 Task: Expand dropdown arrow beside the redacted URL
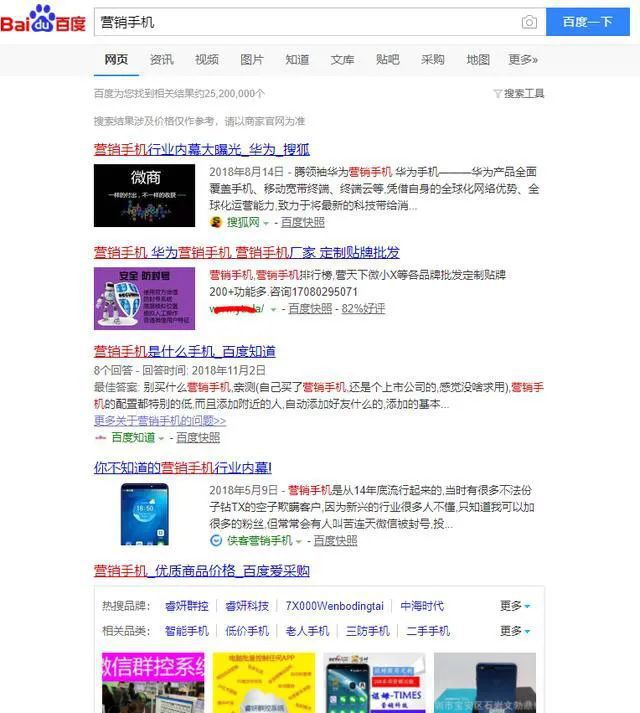click(273, 310)
